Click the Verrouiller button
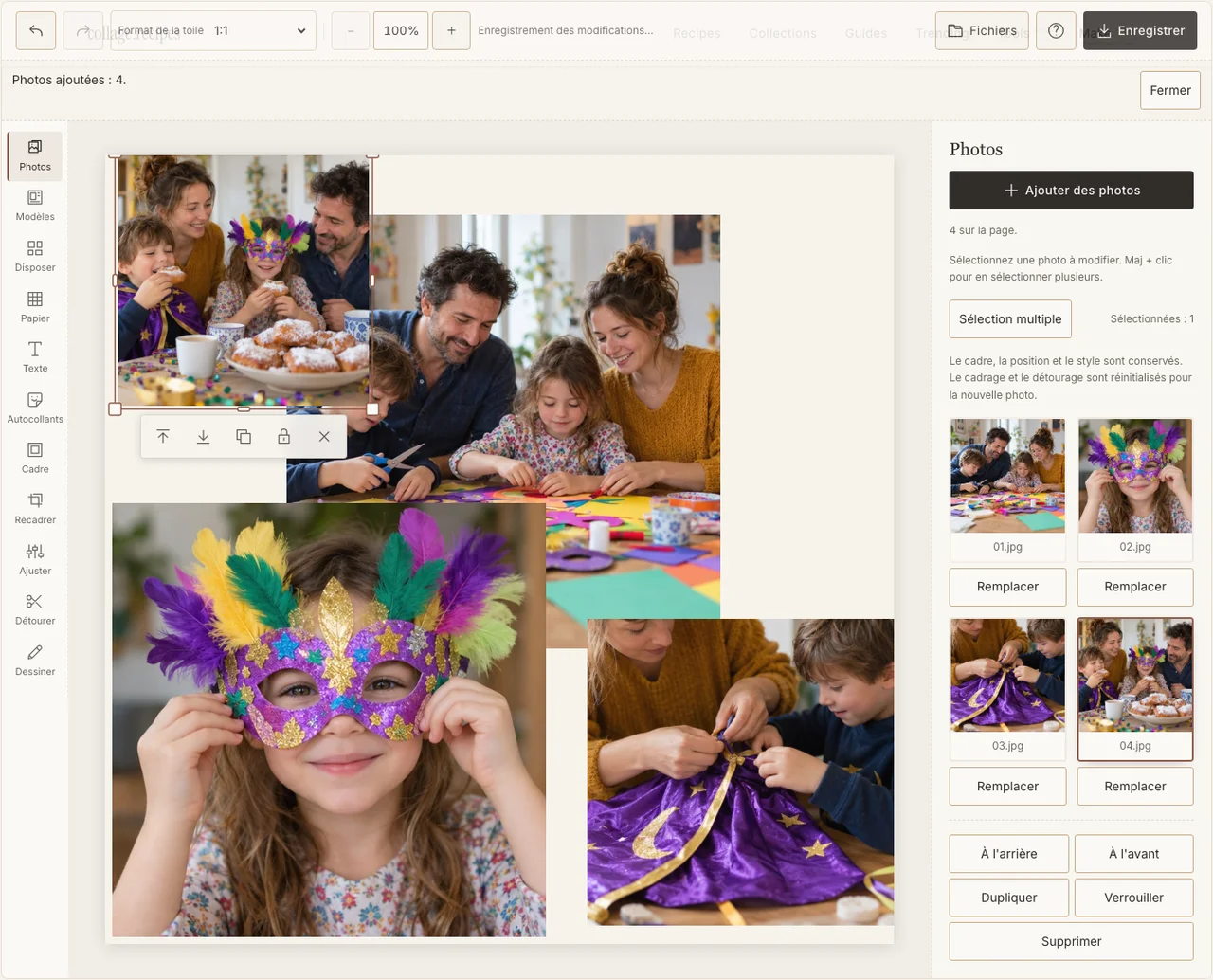Image resolution: width=1213 pixels, height=980 pixels. coord(1134,898)
